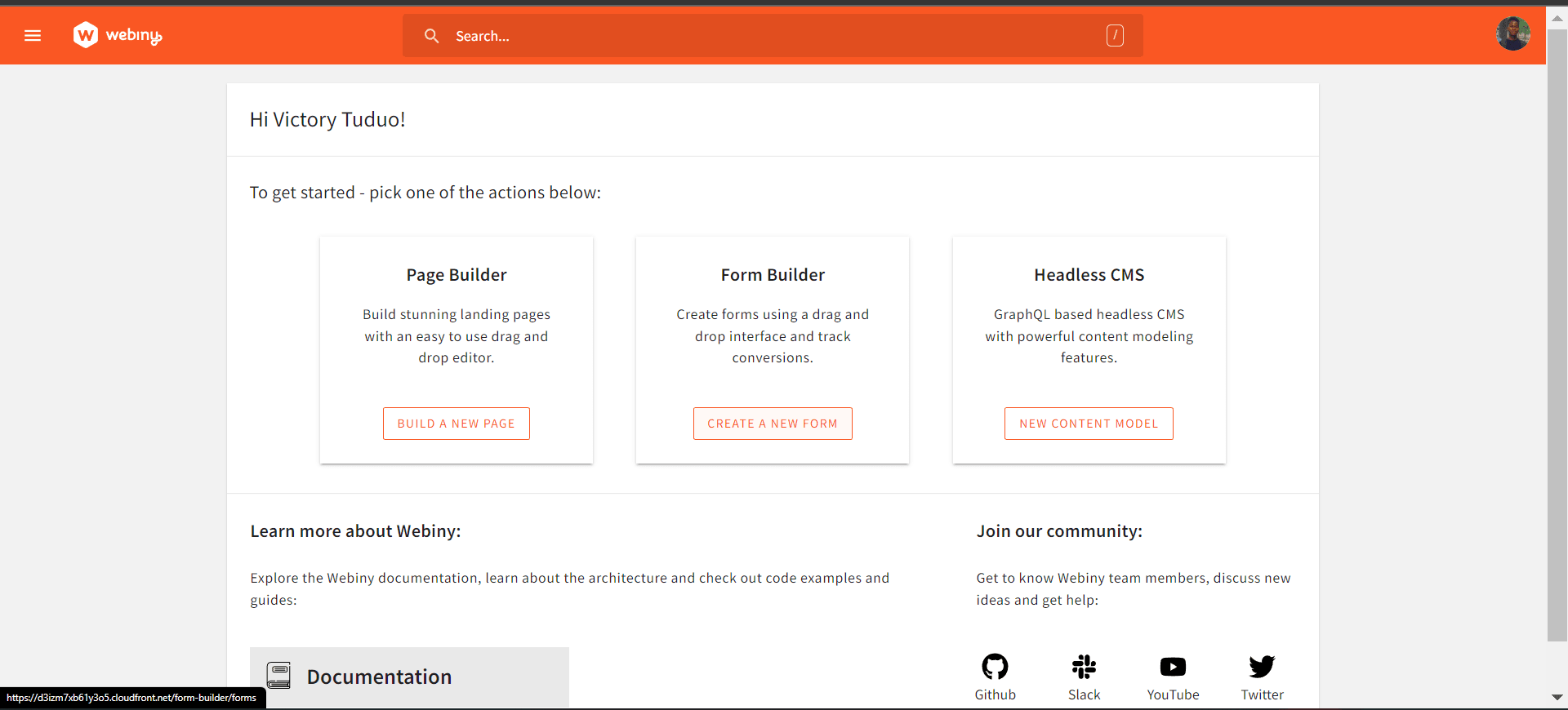This screenshot has height=710, width=1568.
Task: Select the Page Builder card heading
Action: point(457,275)
